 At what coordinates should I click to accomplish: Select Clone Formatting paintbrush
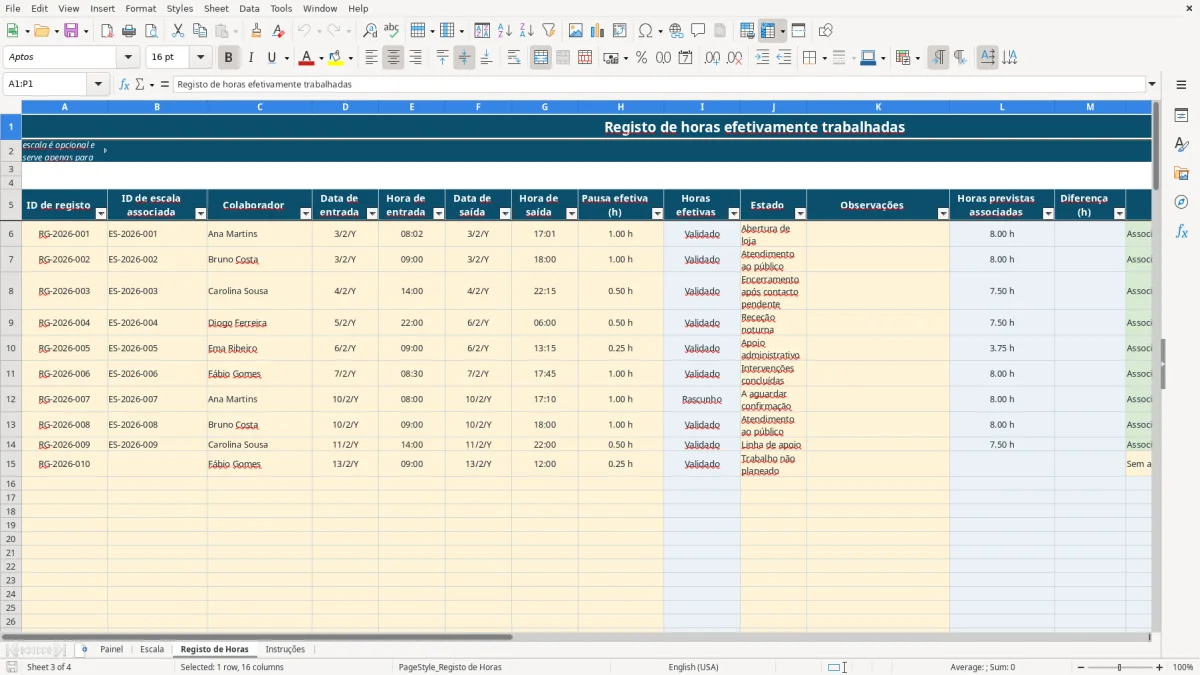click(256, 31)
